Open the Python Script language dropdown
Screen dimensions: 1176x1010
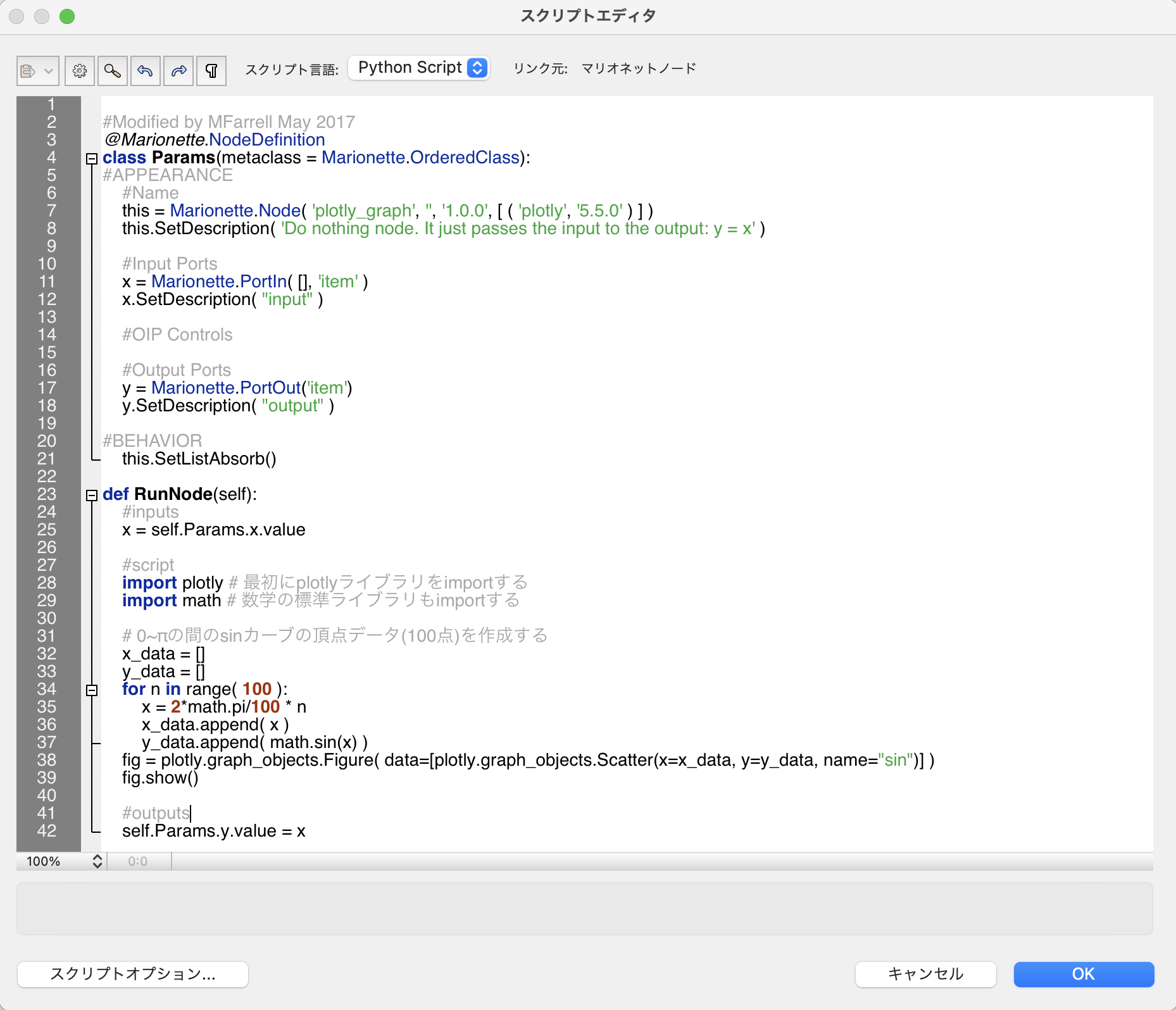click(x=419, y=68)
